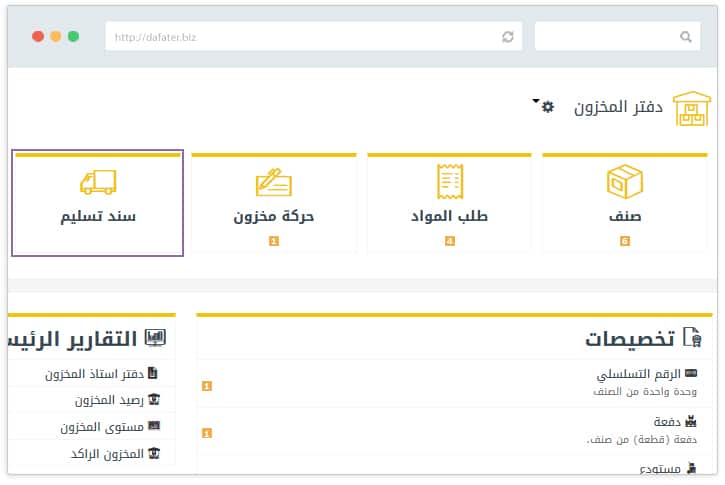Viewport: 725px width, 485px height.
Task: Click the material request receipt icon
Action: (x=450, y=182)
